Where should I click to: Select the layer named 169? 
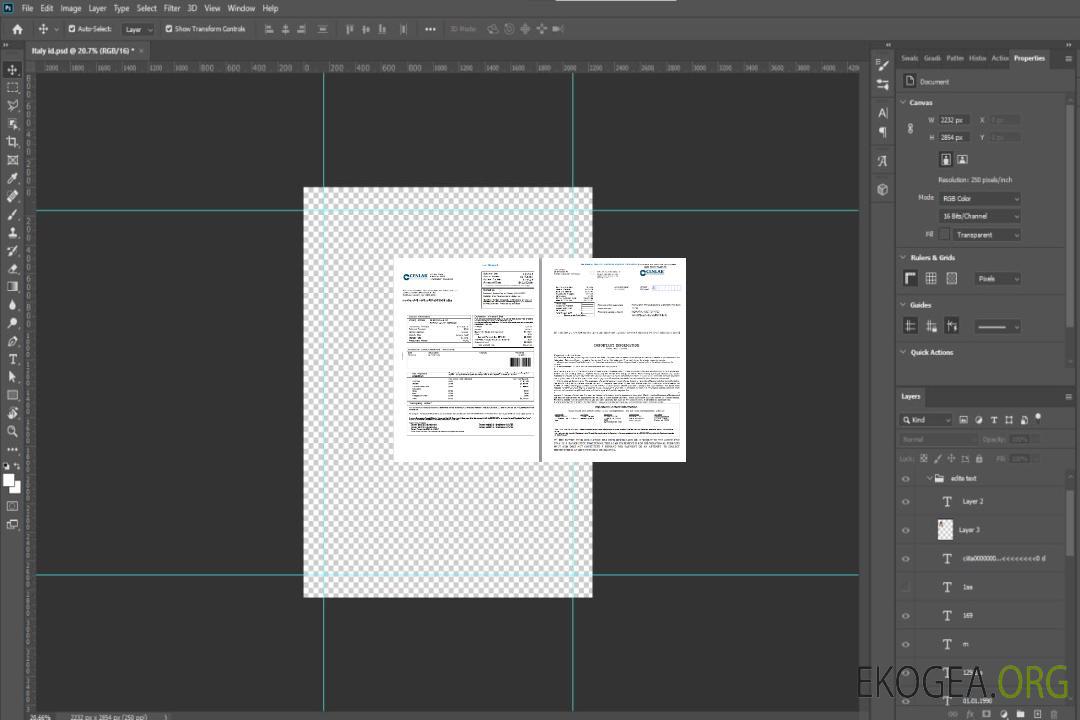[x=967, y=615]
